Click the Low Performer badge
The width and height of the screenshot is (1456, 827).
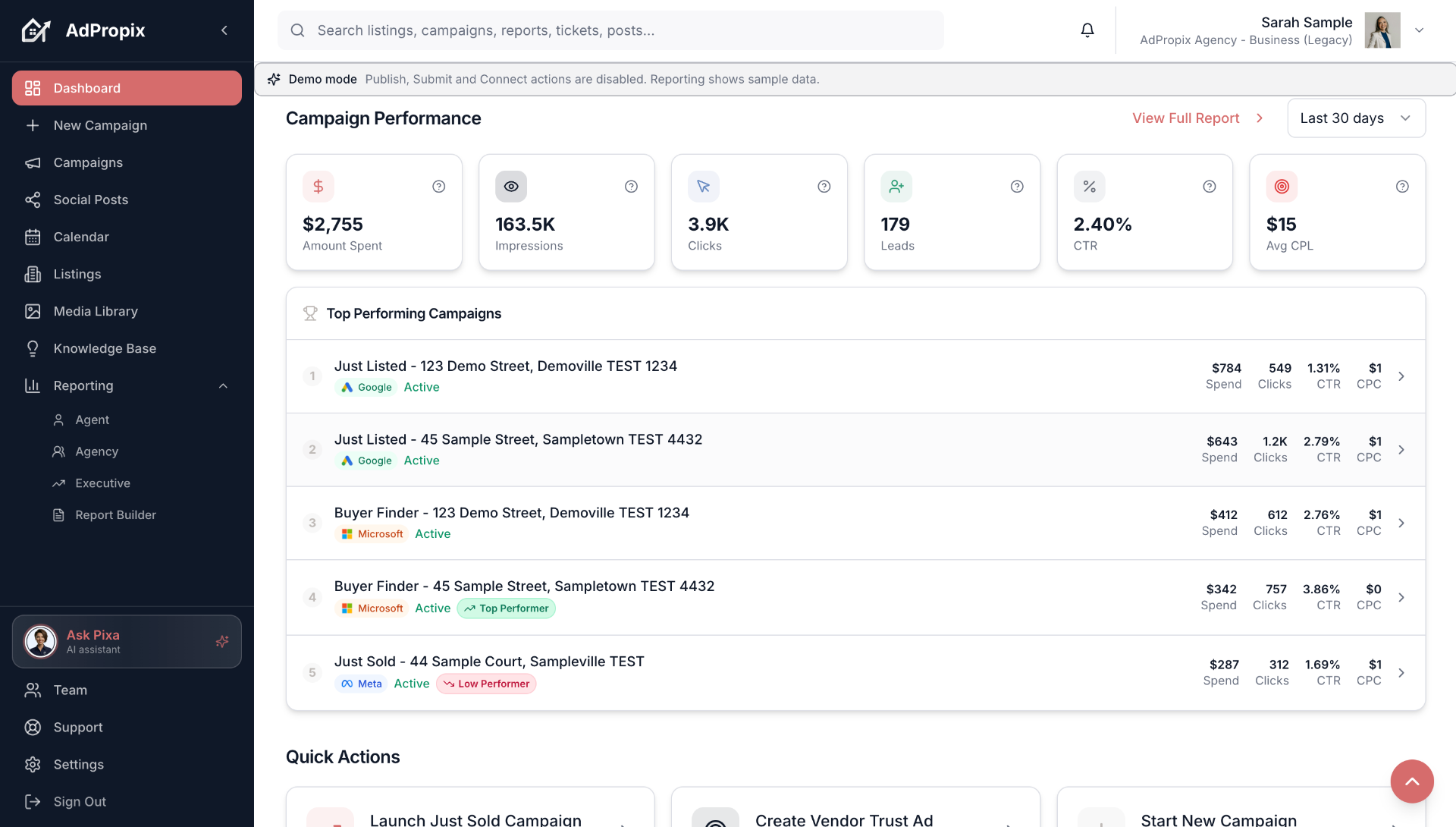[486, 684]
